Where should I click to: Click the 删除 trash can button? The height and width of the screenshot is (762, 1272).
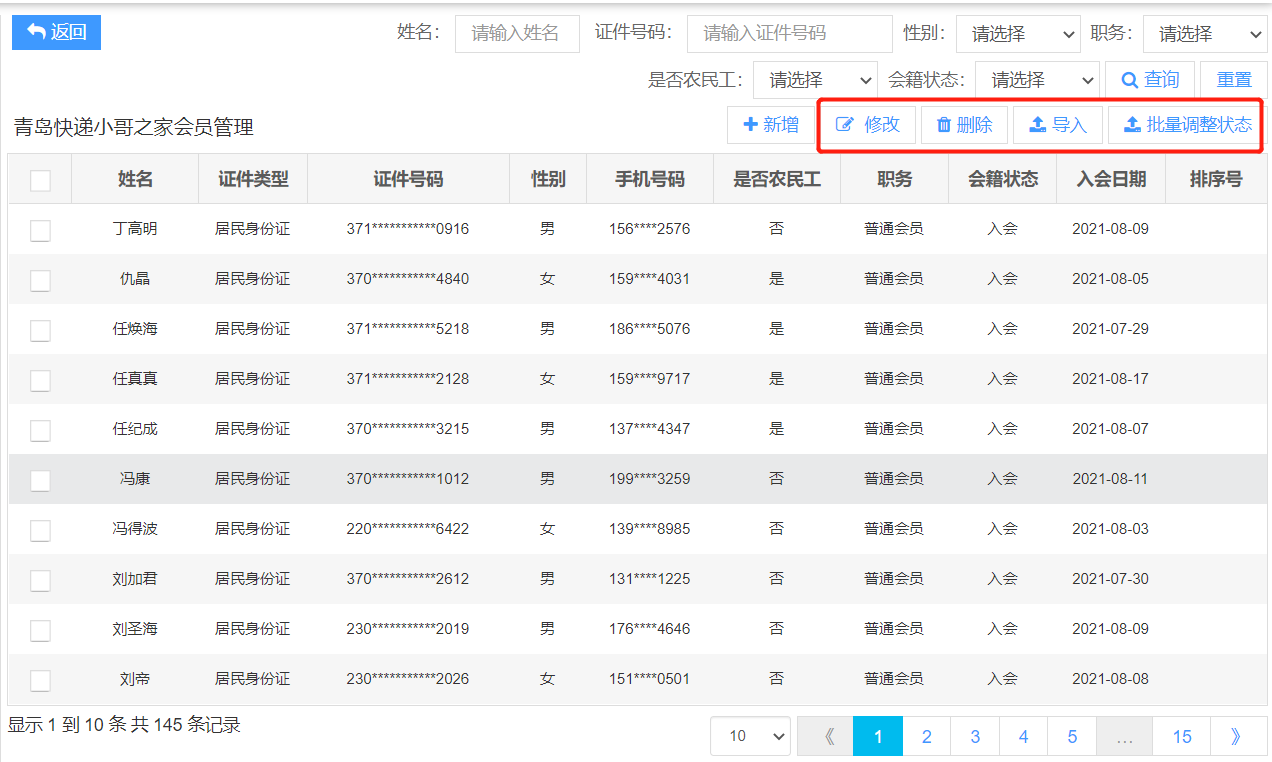pos(964,125)
